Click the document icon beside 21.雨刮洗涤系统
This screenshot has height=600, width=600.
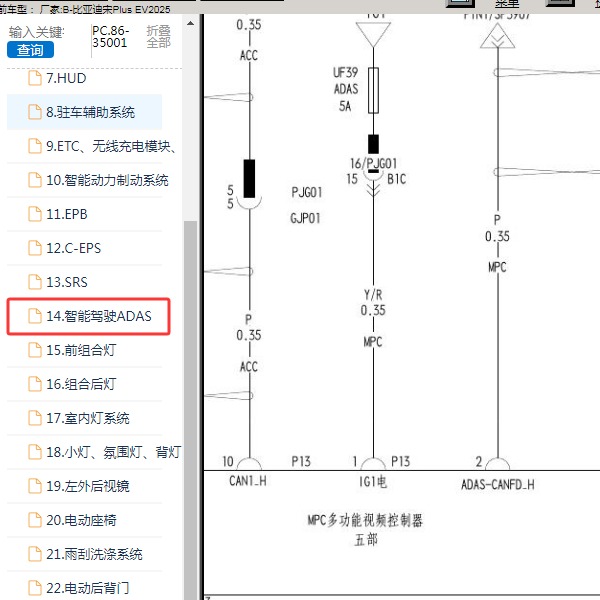click(35, 554)
